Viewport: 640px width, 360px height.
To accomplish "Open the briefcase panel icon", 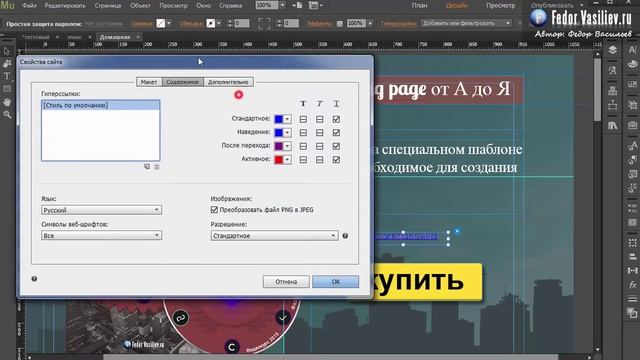I will pos(632,124).
